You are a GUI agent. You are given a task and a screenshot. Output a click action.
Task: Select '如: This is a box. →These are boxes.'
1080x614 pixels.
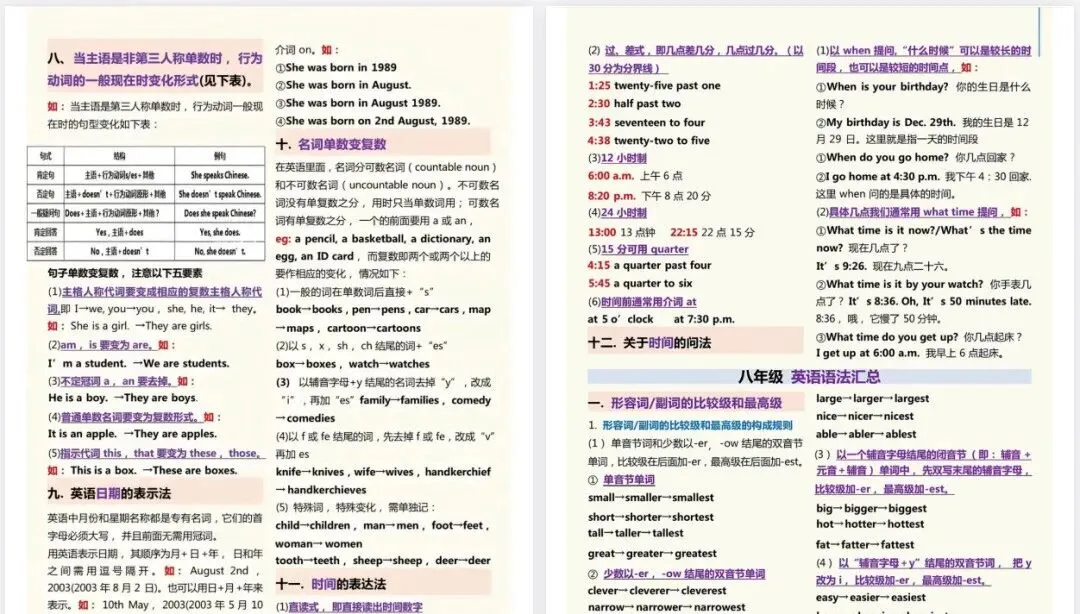coord(143,470)
